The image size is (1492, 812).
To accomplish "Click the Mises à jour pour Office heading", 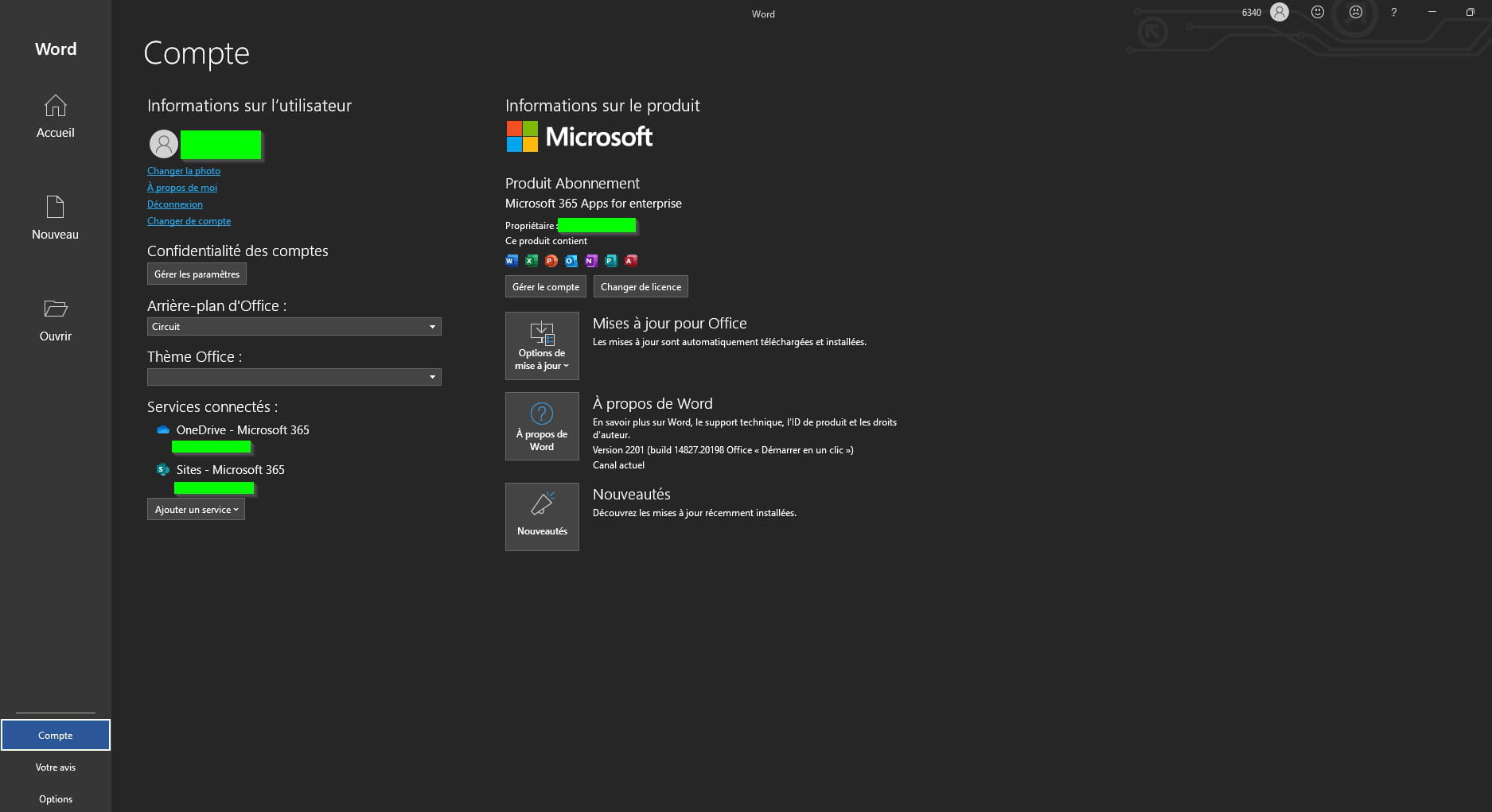I will tap(670, 324).
